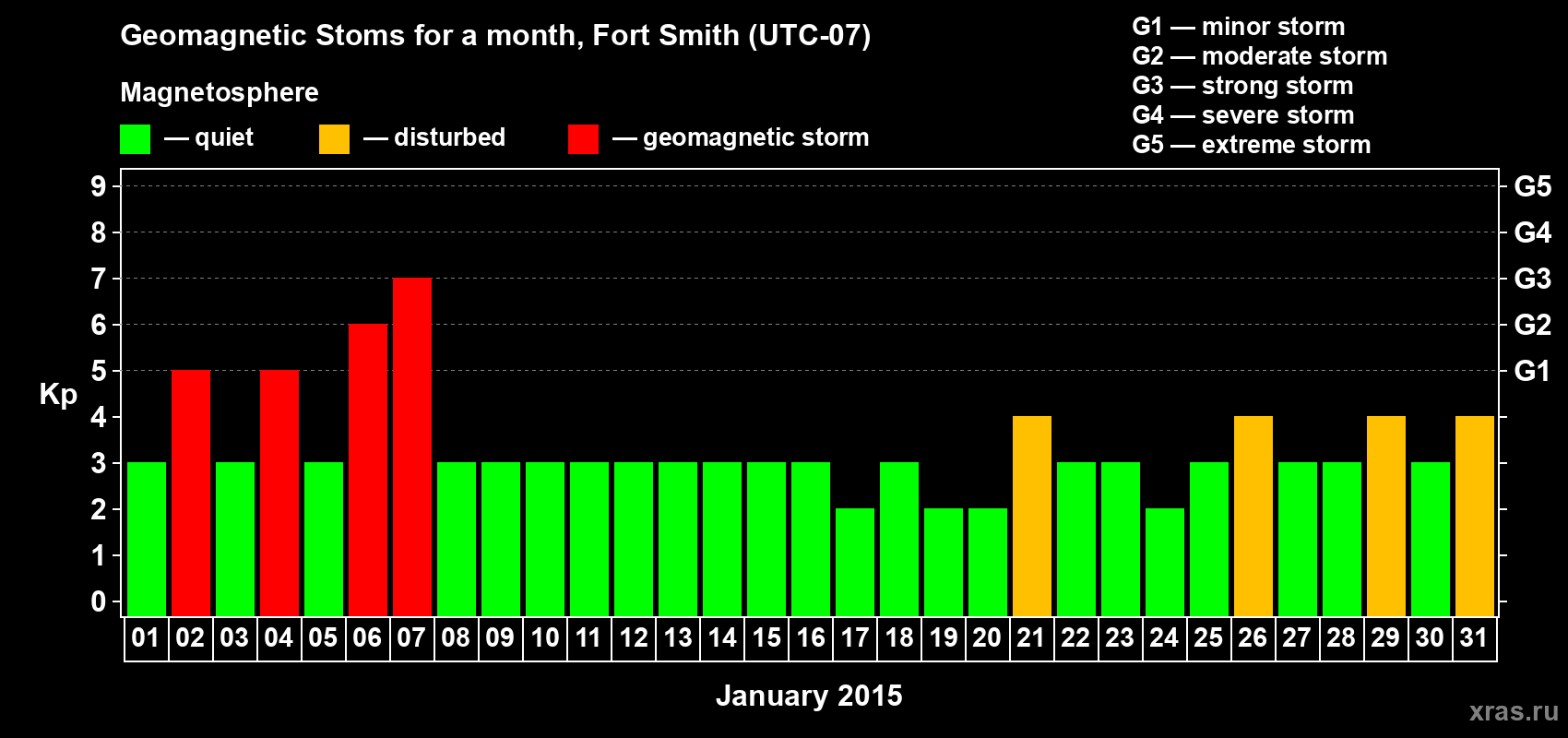This screenshot has width=1568, height=738.
Task: Click the G4 axis label
Action: (x=1533, y=232)
